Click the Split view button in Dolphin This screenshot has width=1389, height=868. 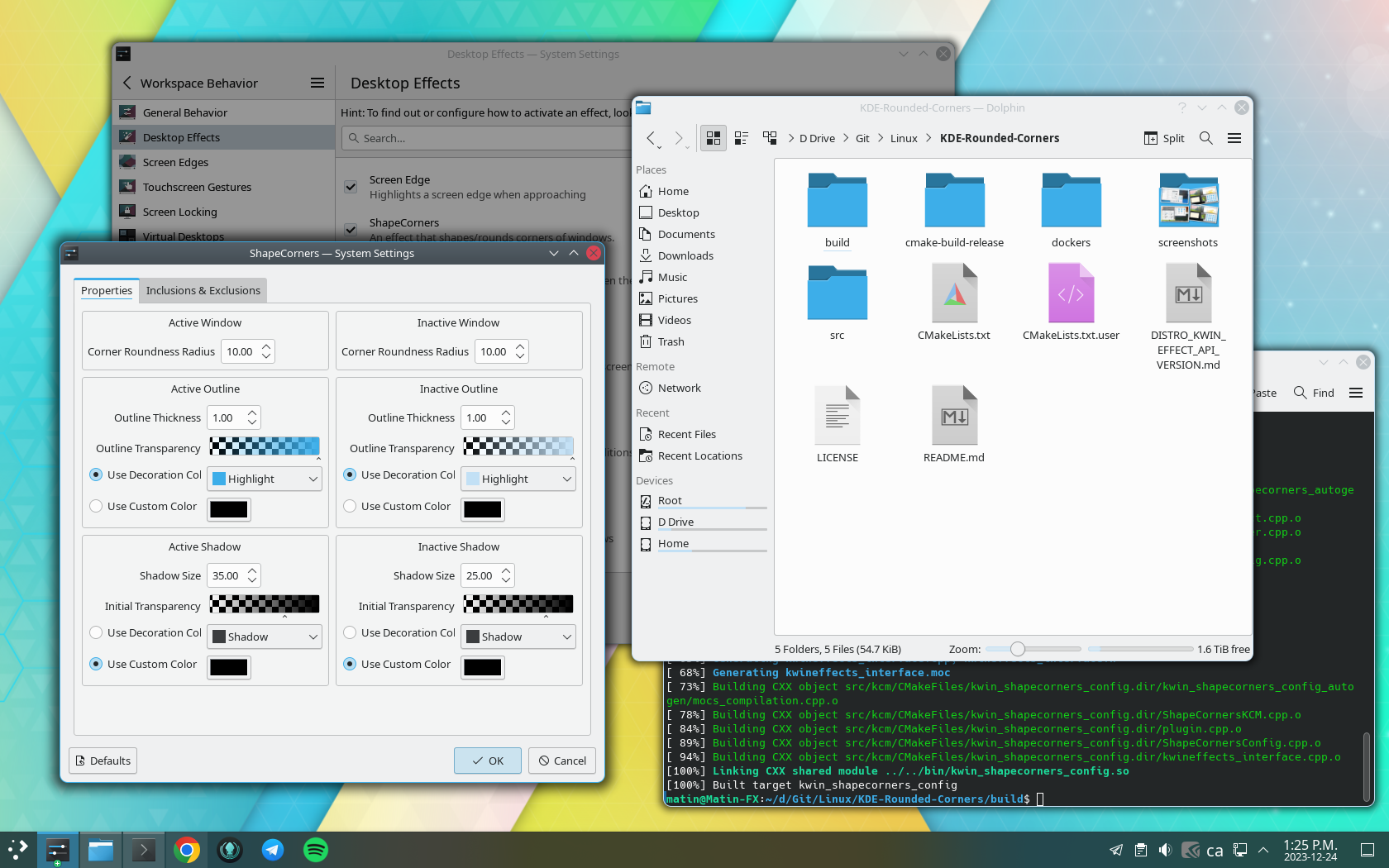[x=1163, y=138]
